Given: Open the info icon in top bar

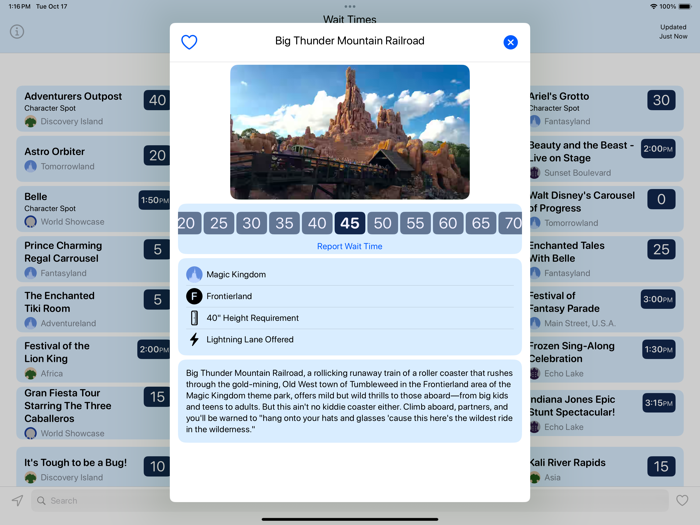Looking at the screenshot, I should 17,32.
